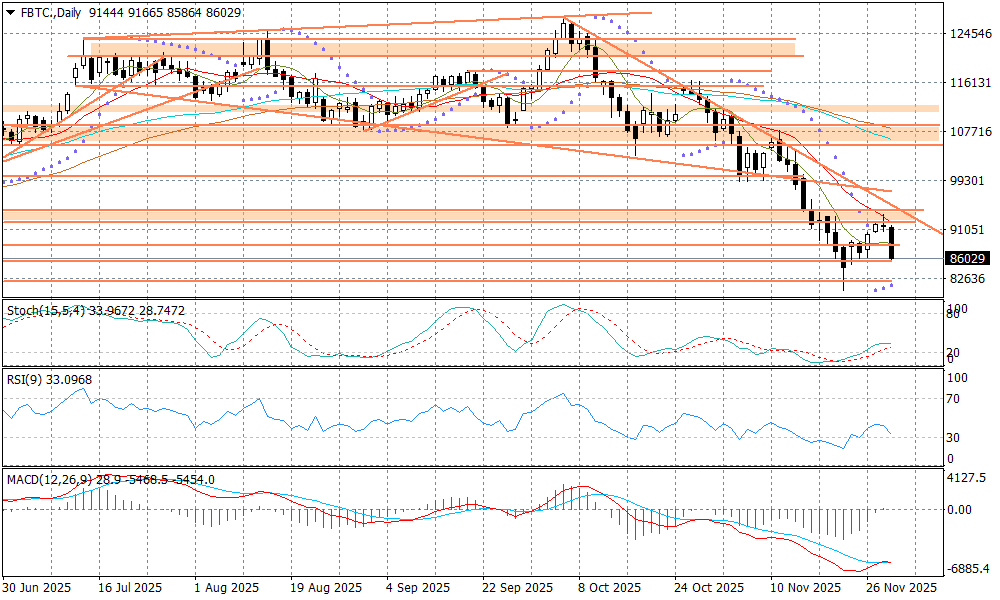1000x600 pixels.
Task: Select the 16 Jul 2025 date label
Action: (129, 587)
